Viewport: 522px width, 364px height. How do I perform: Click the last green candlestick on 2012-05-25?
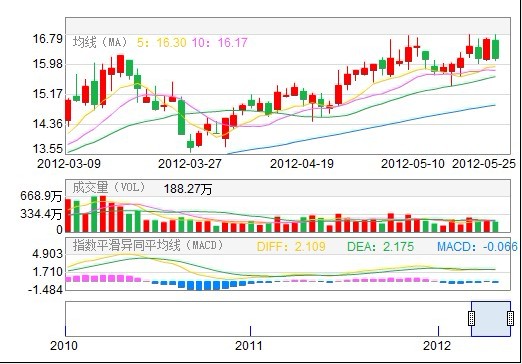click(x=496, y=49)
